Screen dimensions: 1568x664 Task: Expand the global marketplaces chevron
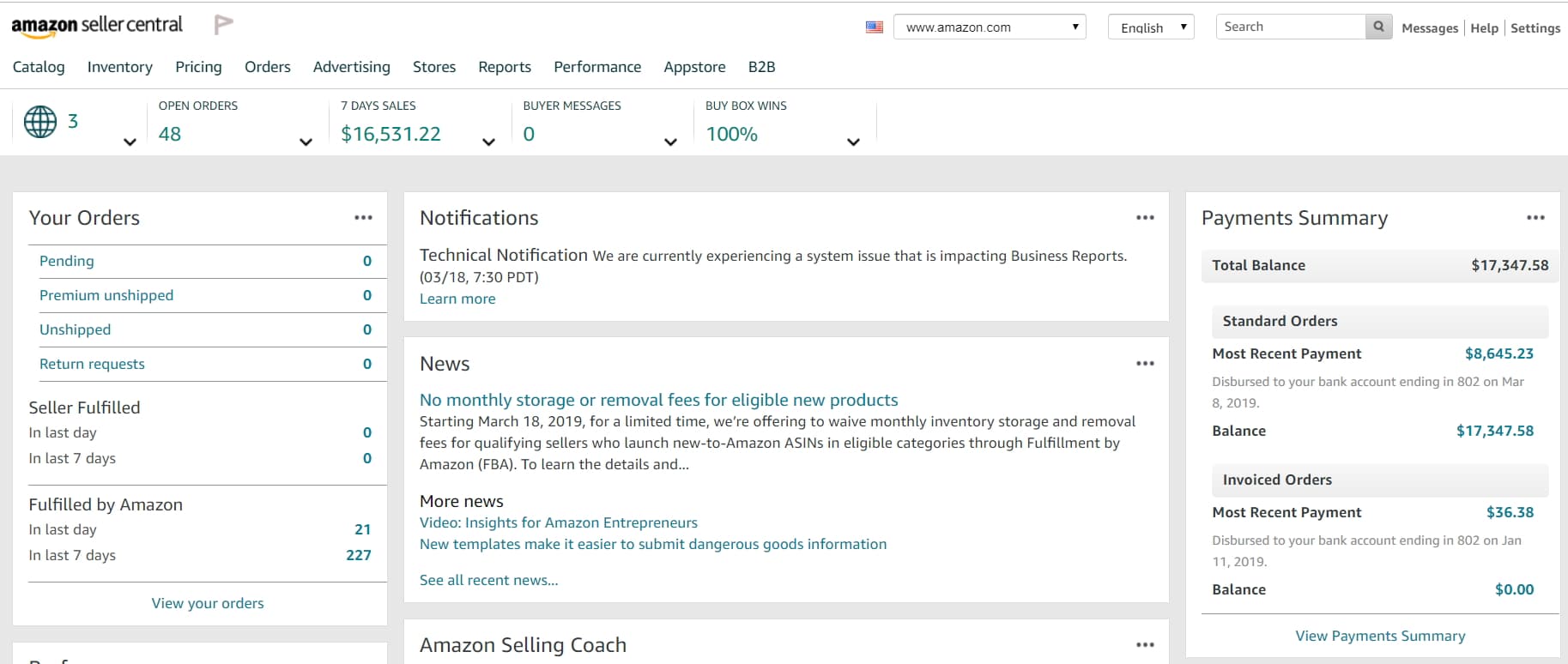point(130,142)
